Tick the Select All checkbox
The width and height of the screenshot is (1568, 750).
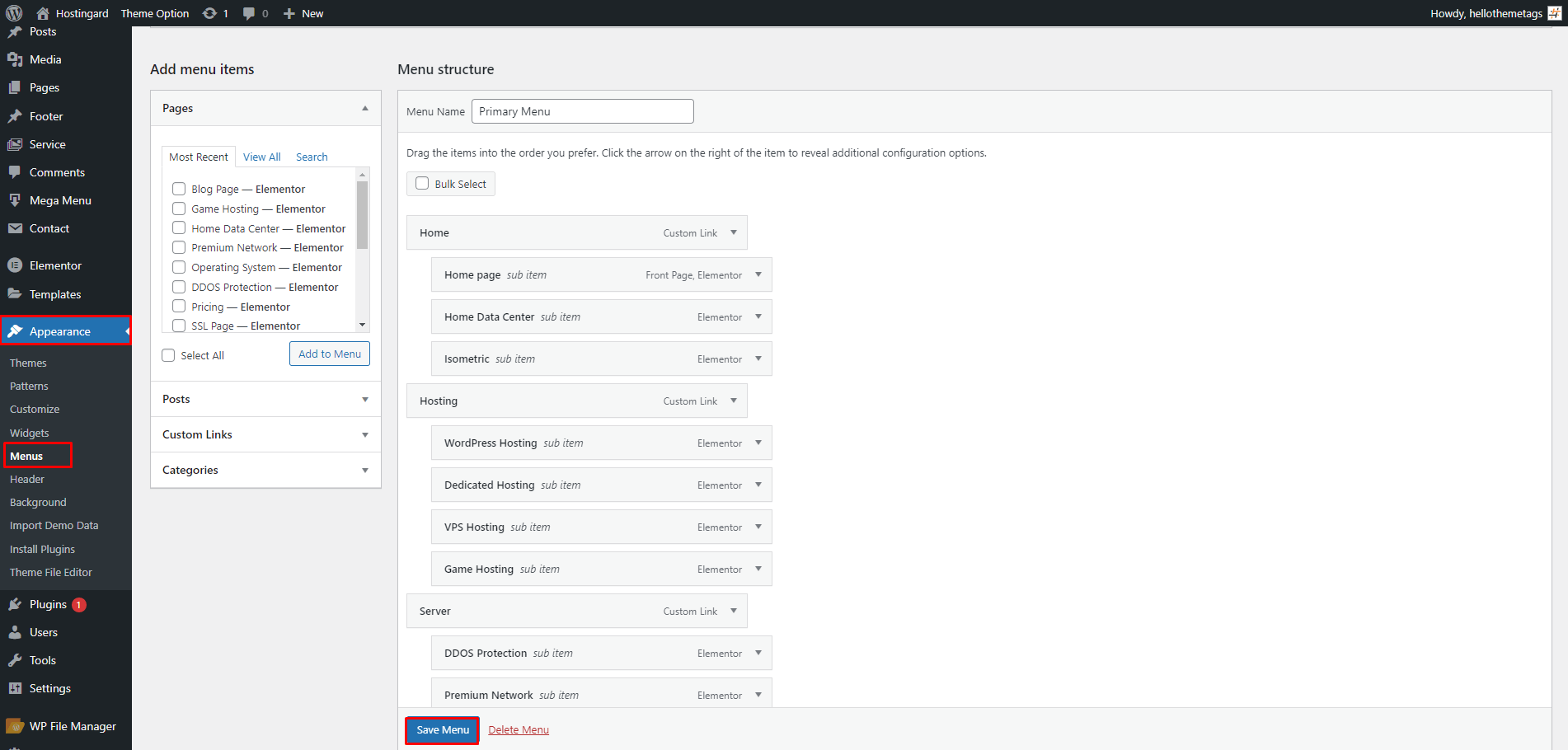(x=168, y=355)
